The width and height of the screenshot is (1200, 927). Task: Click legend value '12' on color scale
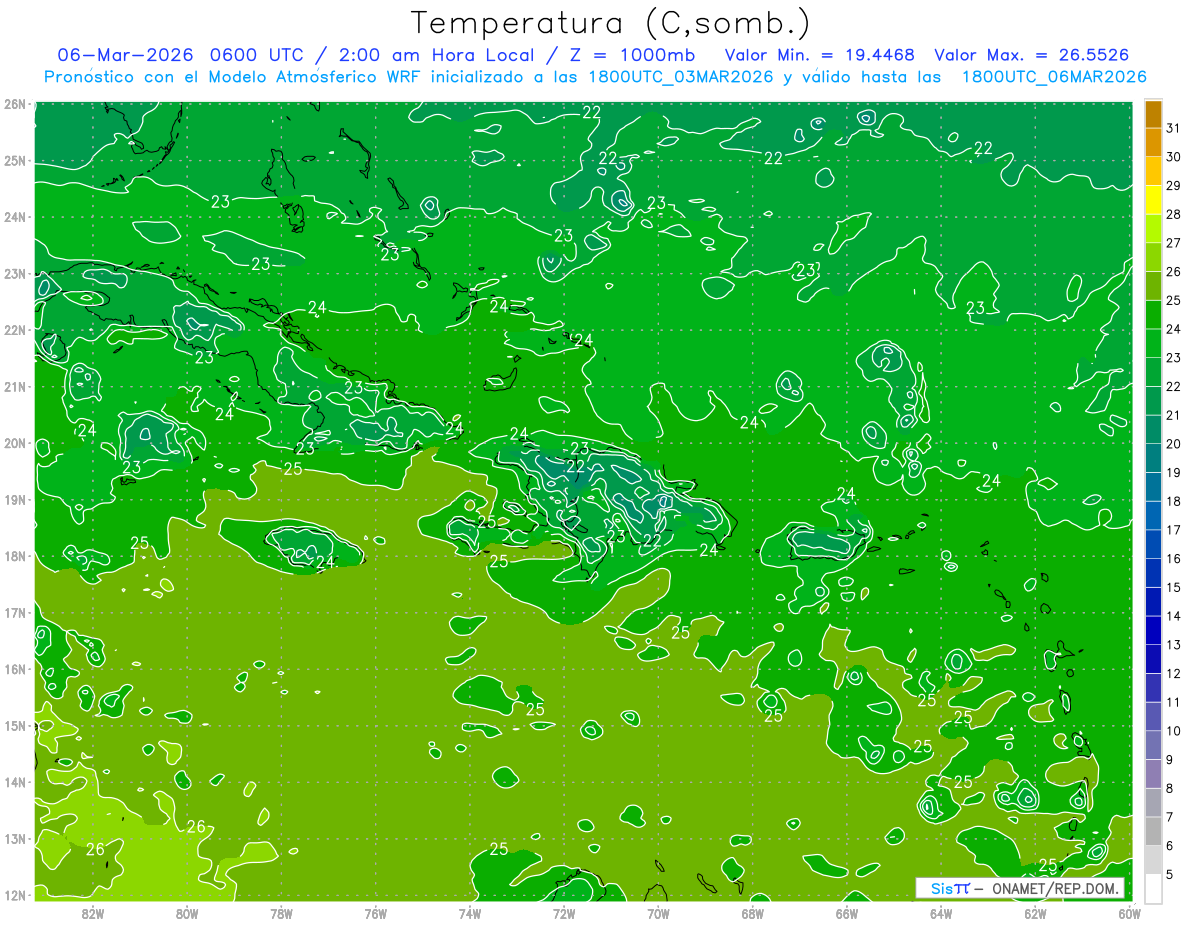pos(1173,673)
